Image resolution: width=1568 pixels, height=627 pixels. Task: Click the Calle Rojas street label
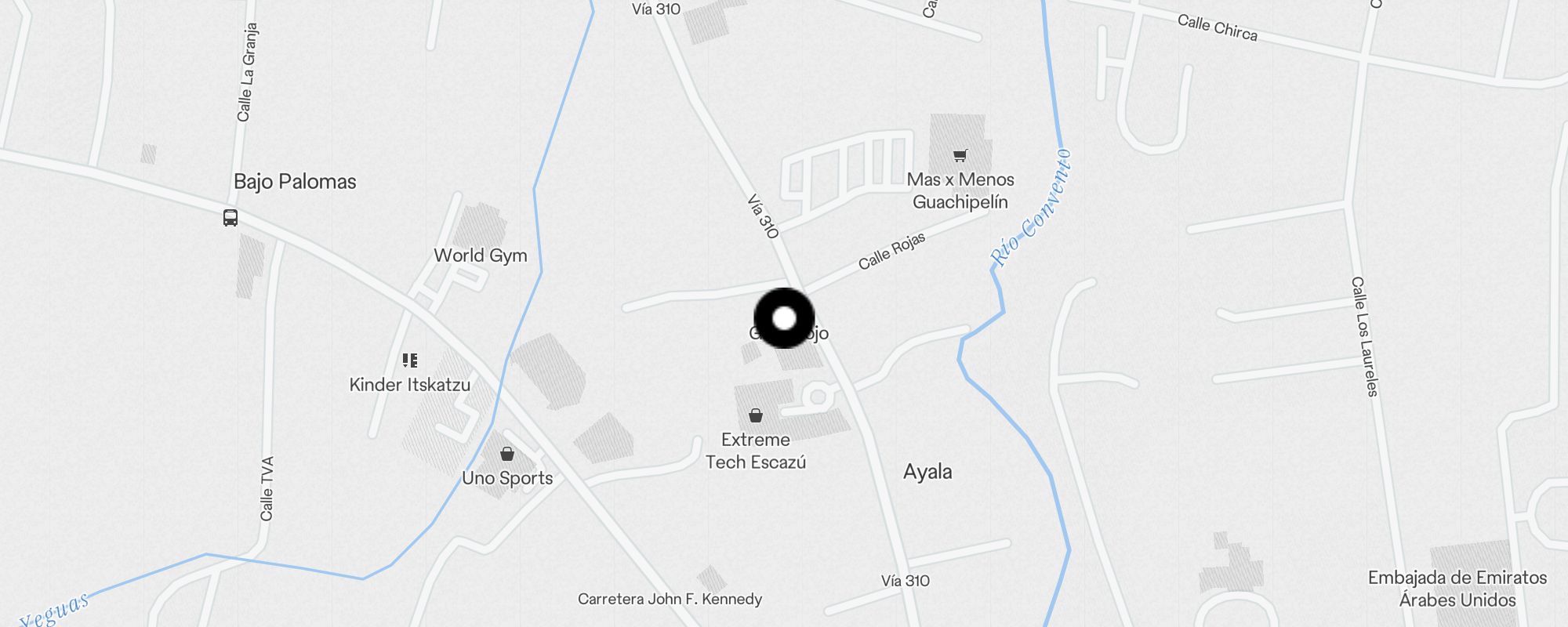pos(892,252)
